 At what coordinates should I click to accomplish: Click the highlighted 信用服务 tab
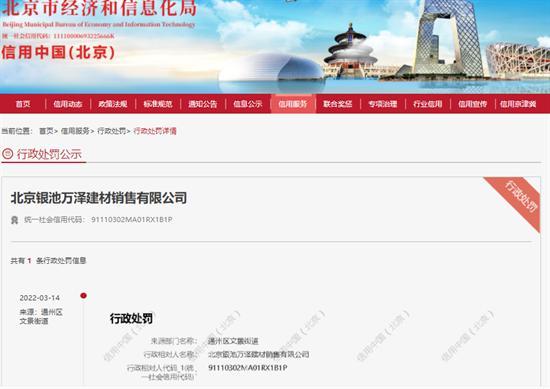[293, 104]
